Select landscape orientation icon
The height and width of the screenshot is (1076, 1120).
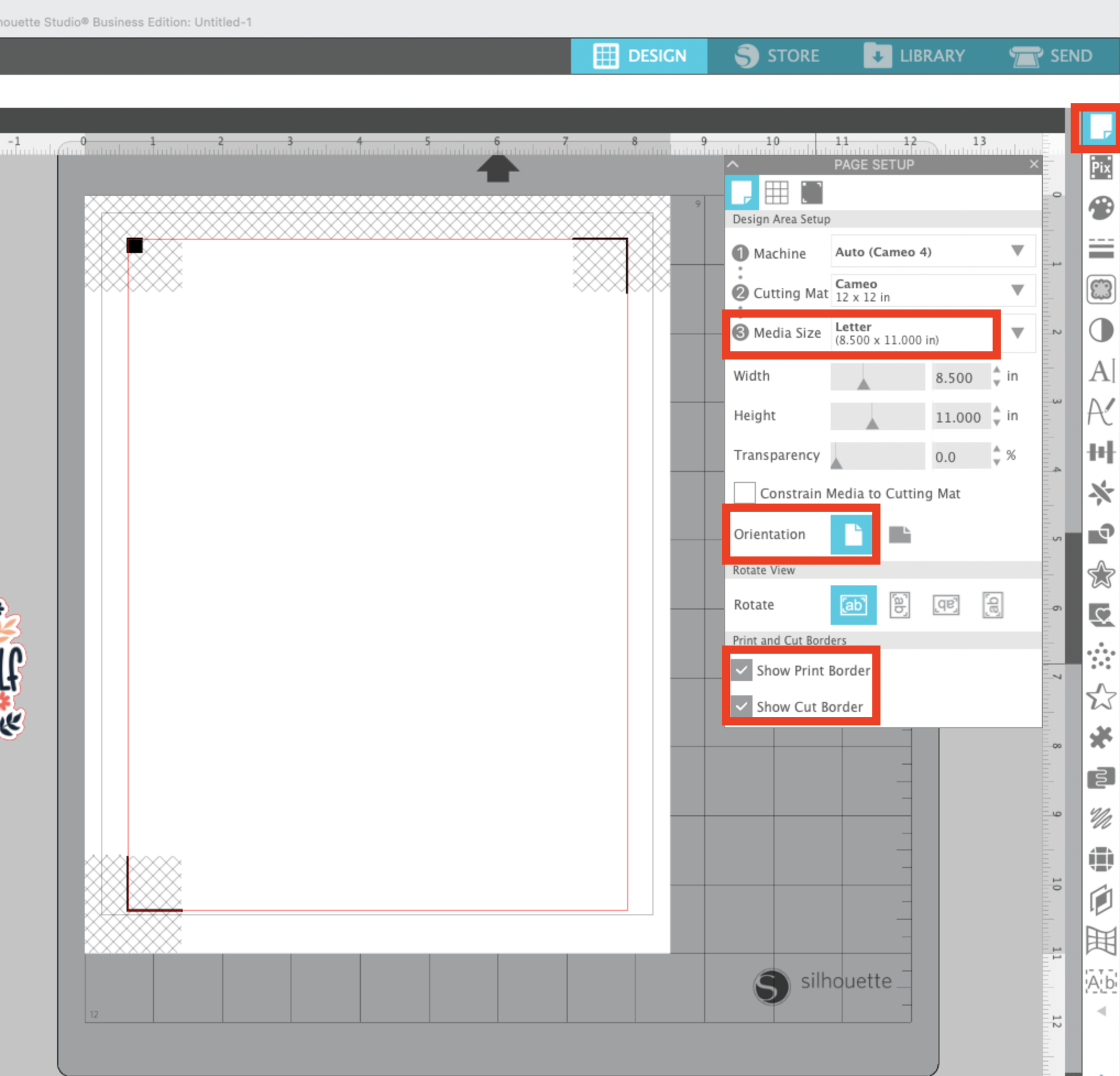899,535
